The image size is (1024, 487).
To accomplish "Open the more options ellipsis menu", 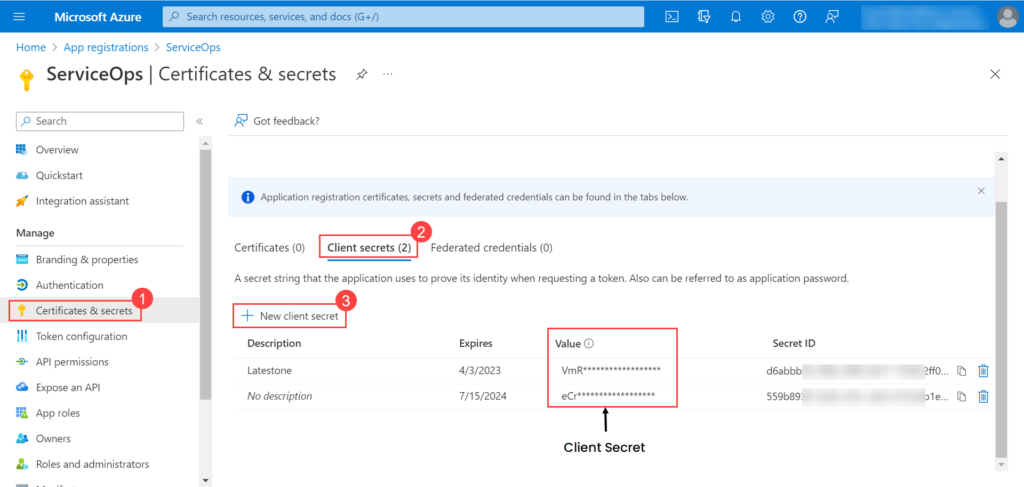I will (388, 75).
